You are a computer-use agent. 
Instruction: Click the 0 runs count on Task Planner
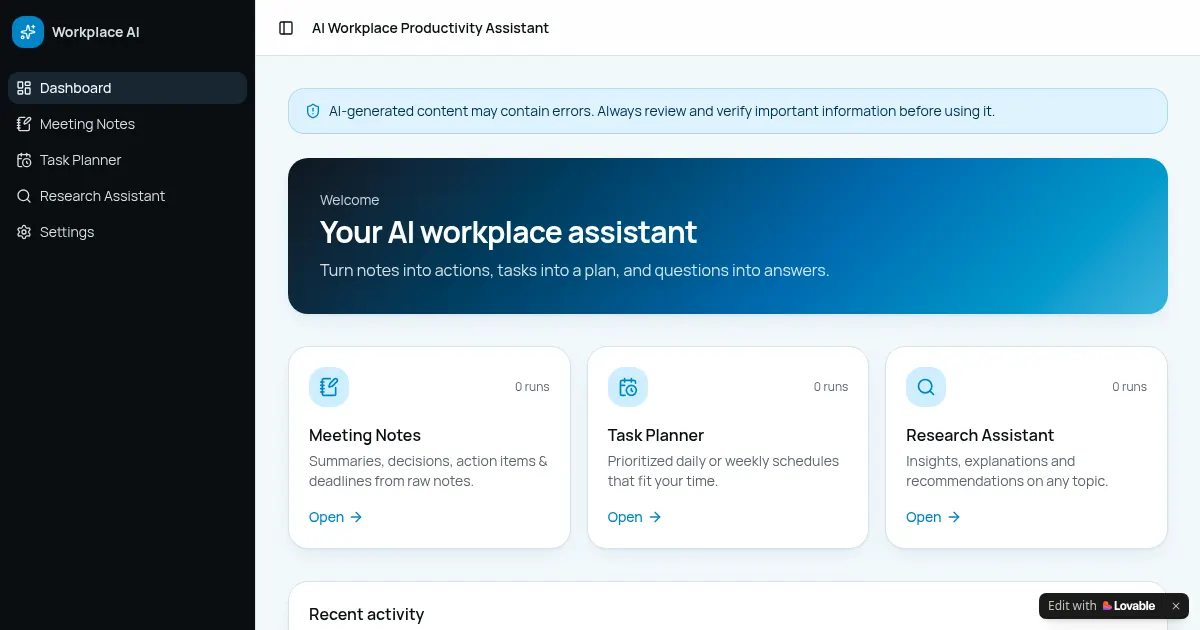831,387
